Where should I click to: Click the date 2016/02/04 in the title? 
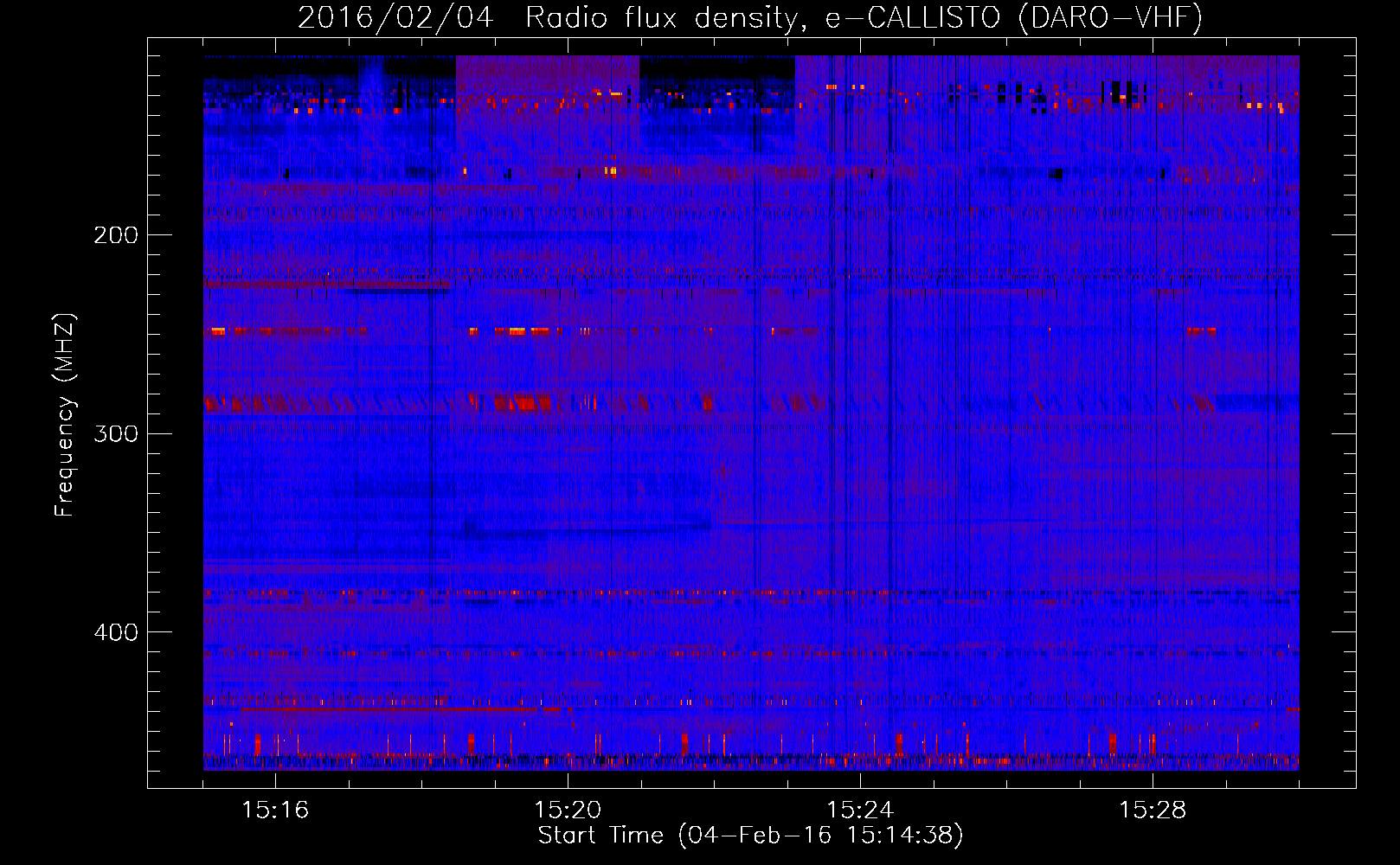(395, 17)
